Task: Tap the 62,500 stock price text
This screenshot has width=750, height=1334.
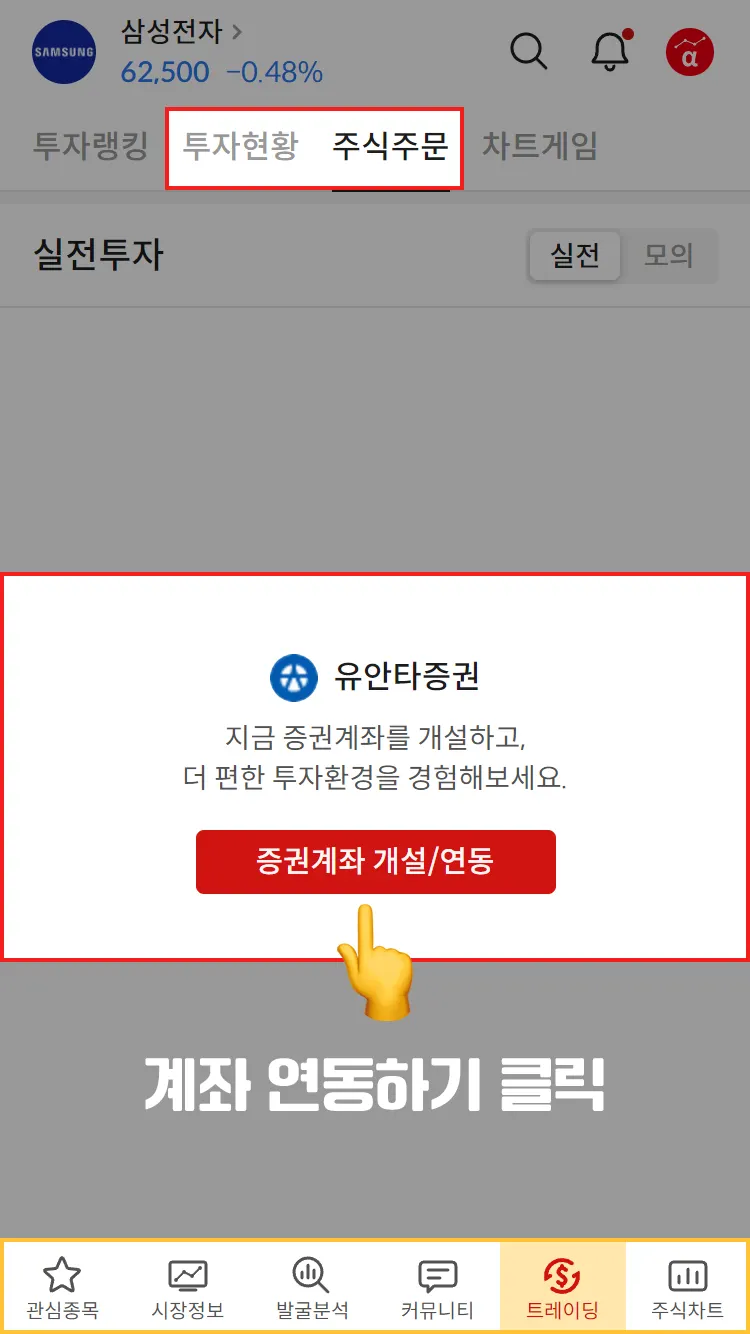Action: (165, 72)
